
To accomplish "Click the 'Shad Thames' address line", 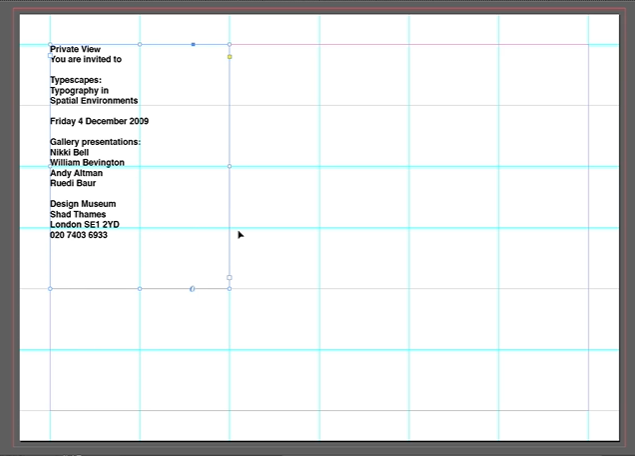I will 78,215.
